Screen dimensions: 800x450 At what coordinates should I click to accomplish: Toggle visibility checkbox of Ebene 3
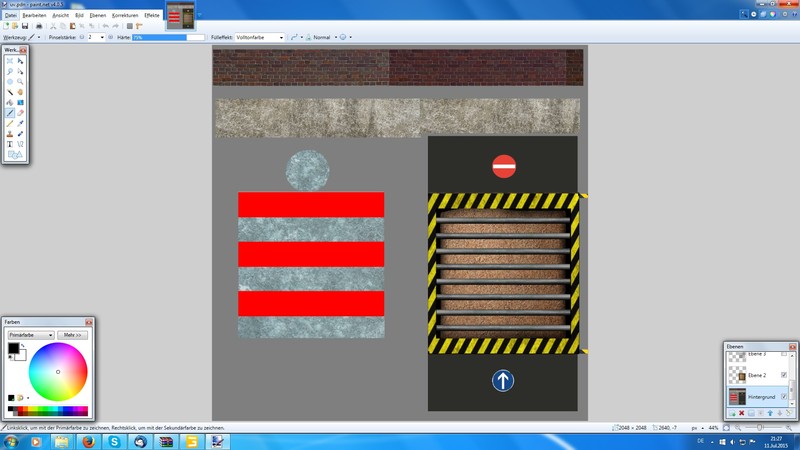coord(783,355)
